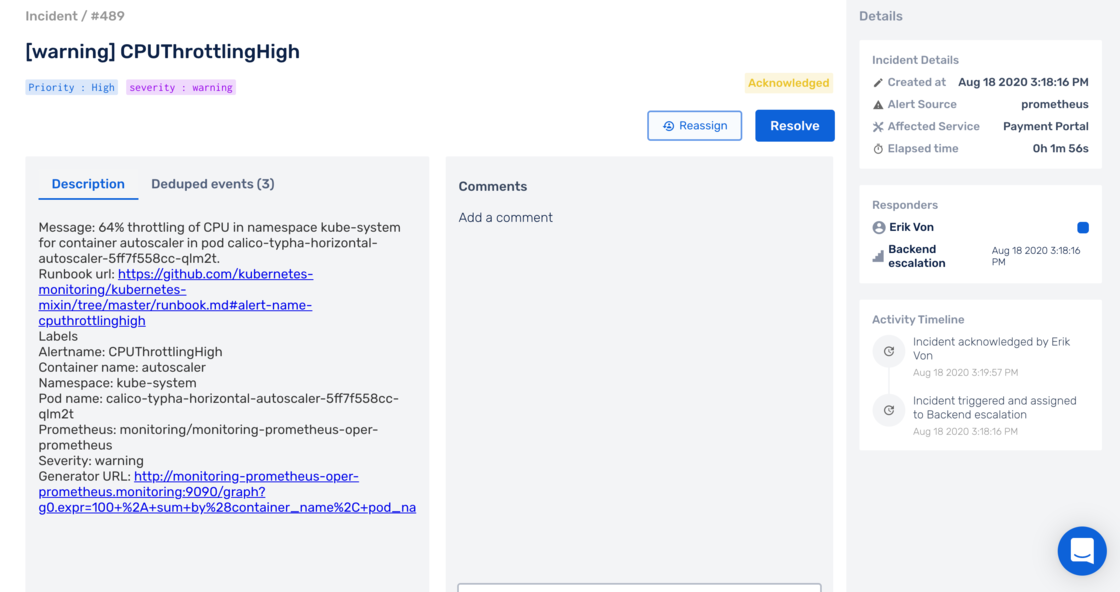Click the tools icon beside Affected Service
The width and height of the screenshot is (1120, 592).
878,127
